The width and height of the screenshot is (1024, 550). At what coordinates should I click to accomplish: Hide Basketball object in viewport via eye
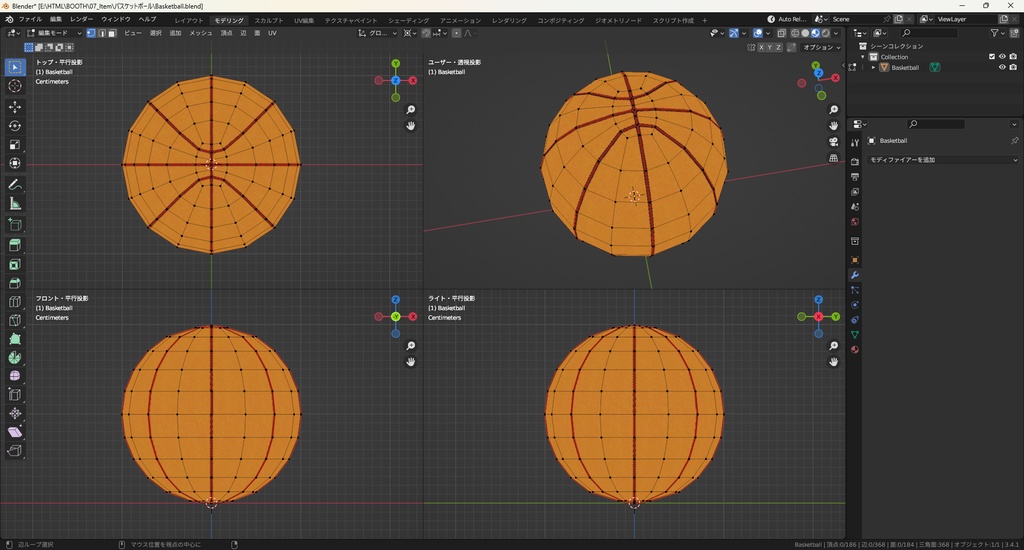tap(1002, 68)
